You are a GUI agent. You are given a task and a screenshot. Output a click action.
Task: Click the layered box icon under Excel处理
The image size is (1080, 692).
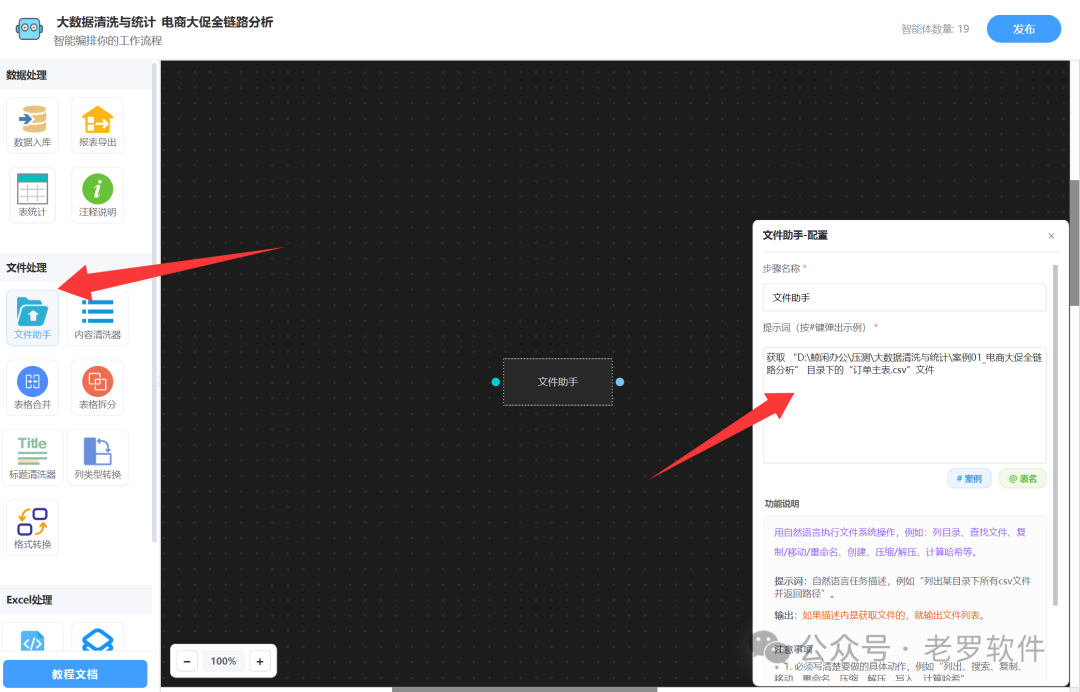coord(97,639)
